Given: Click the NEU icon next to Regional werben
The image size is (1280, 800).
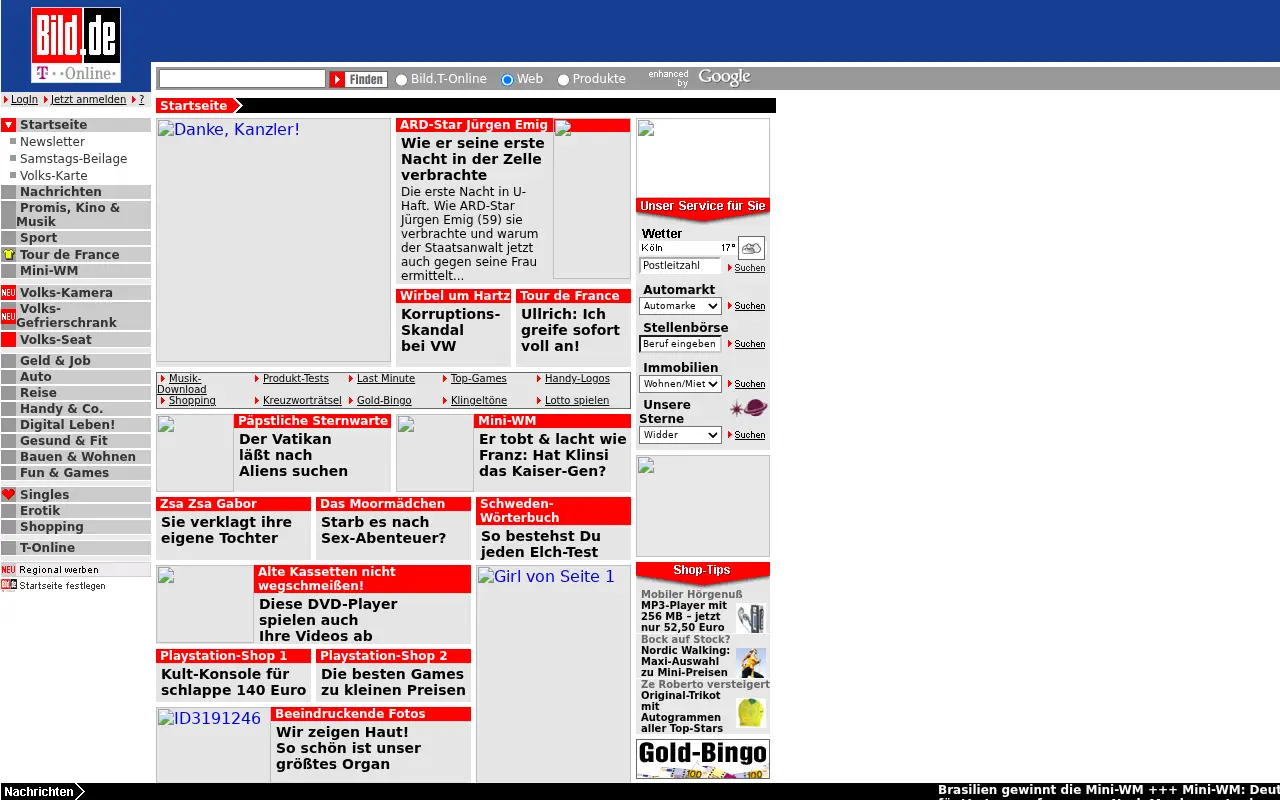Looking at the screenshot, I should pos(8,570).
